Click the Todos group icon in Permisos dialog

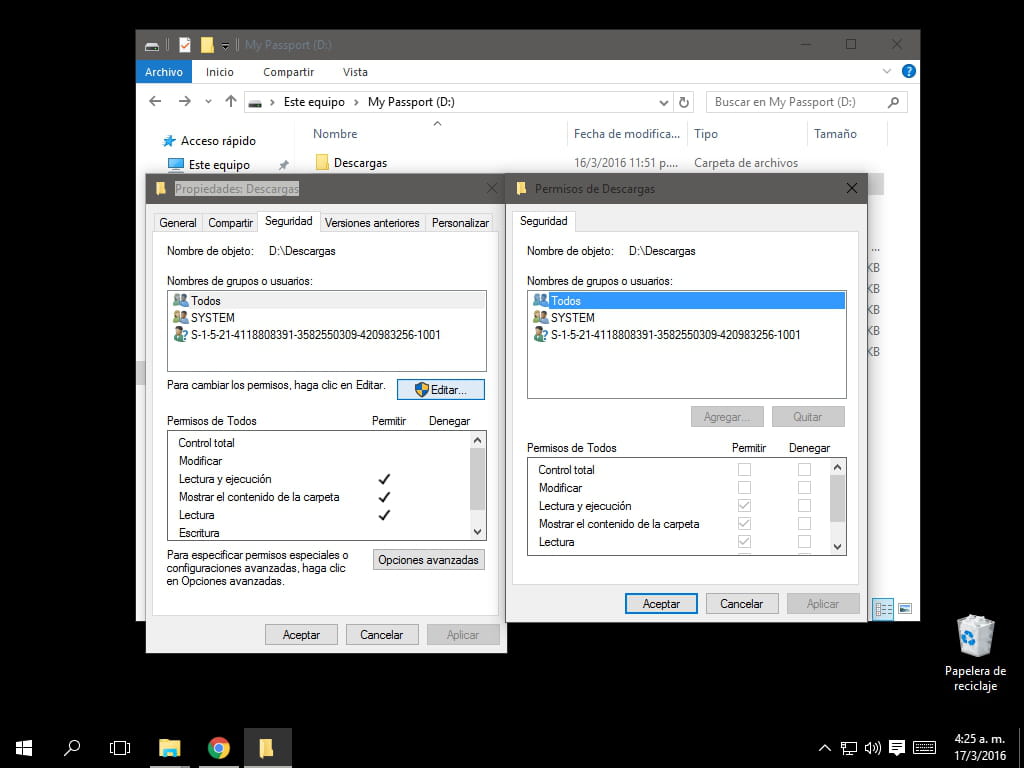[540, 300]
